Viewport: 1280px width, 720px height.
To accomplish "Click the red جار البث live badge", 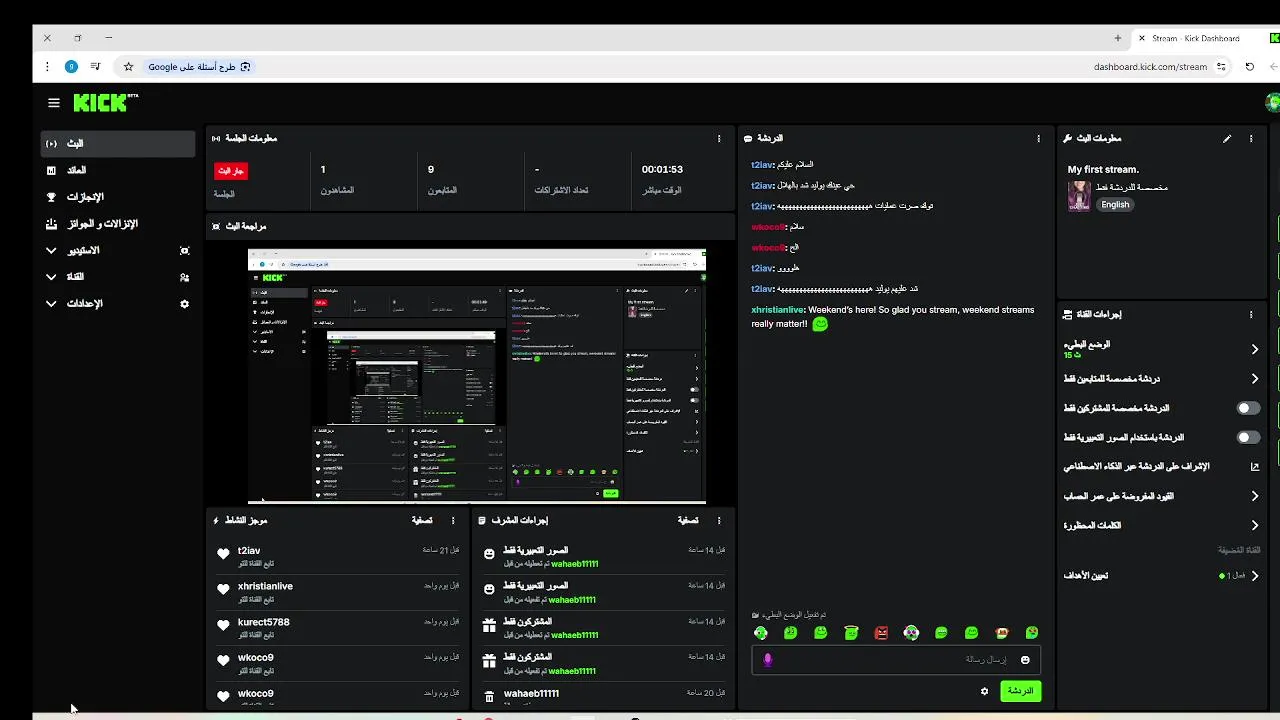I will (231, 171).
